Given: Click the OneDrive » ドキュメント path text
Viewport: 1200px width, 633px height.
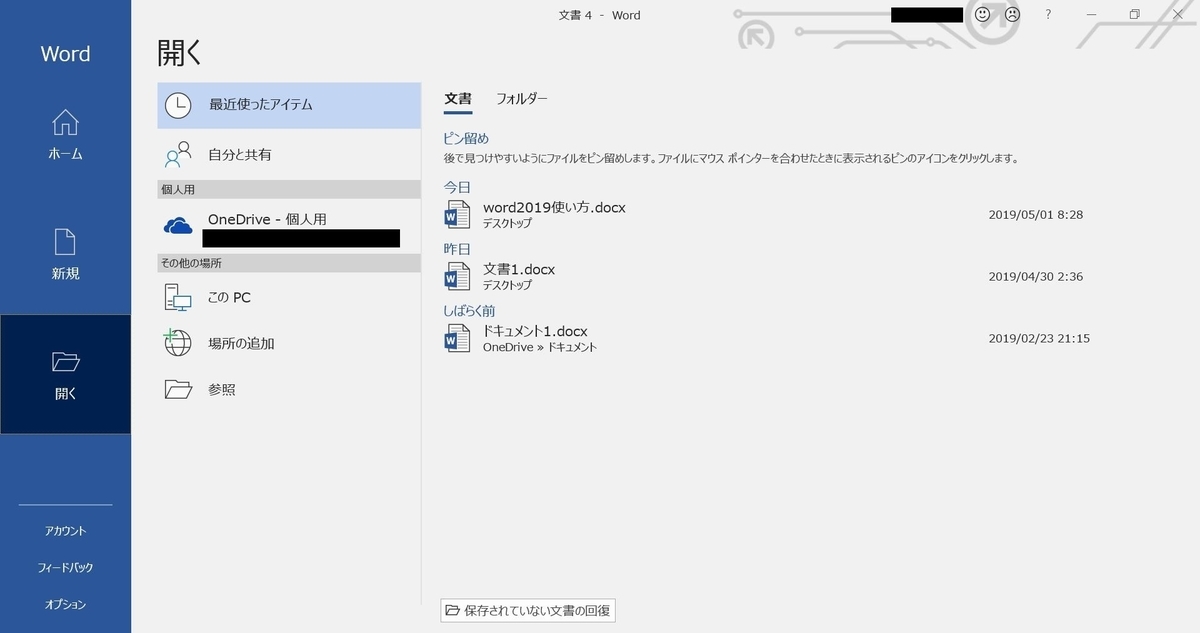Looking at the screenshot, I should point(540,347).
